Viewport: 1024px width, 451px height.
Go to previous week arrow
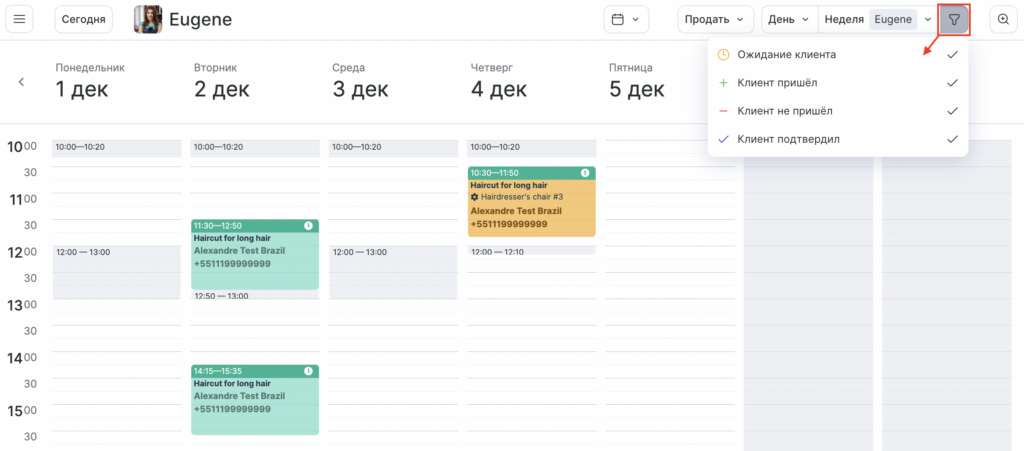point(21,82)
